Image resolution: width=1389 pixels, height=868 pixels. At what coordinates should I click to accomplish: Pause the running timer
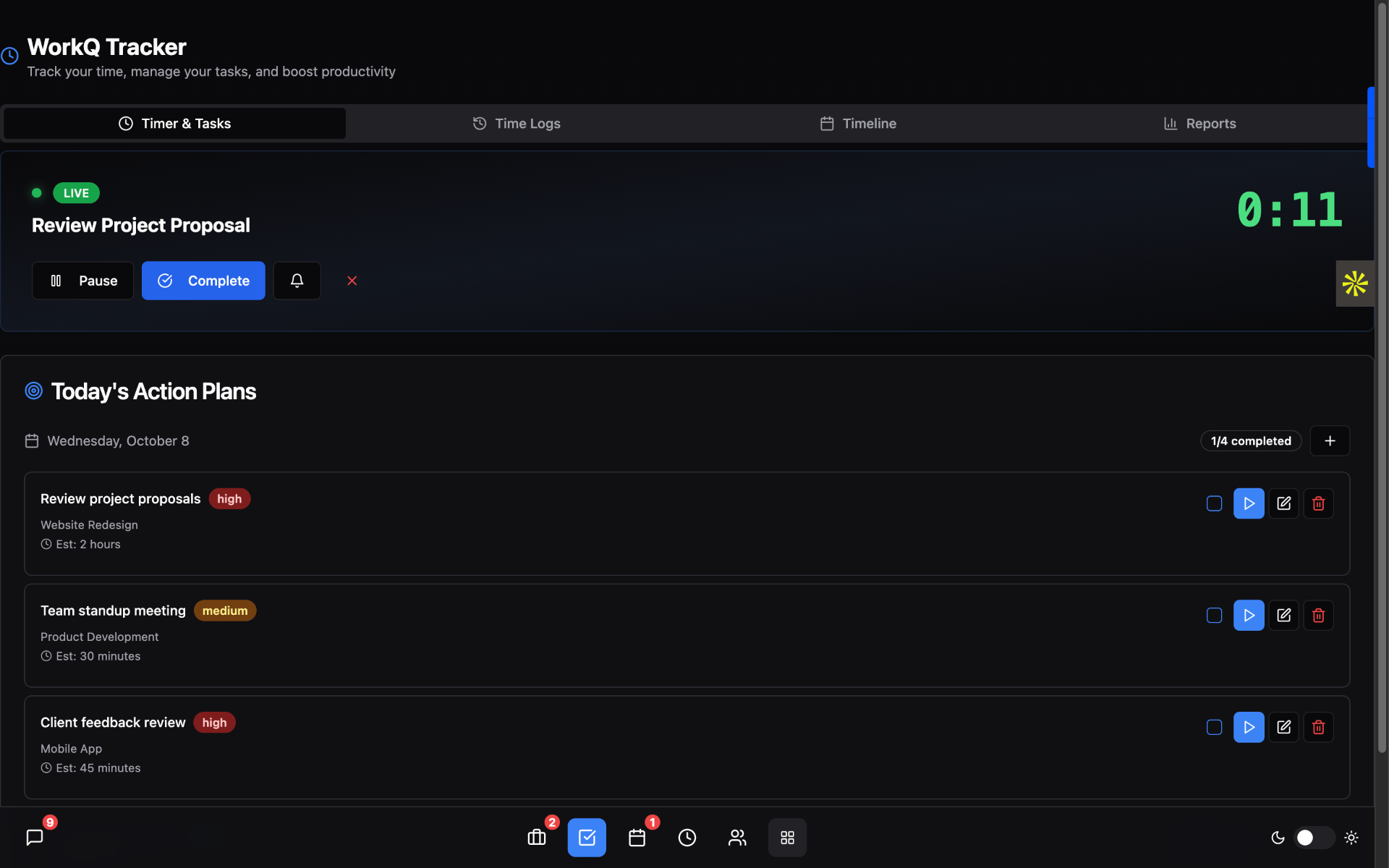click(82, 281)
